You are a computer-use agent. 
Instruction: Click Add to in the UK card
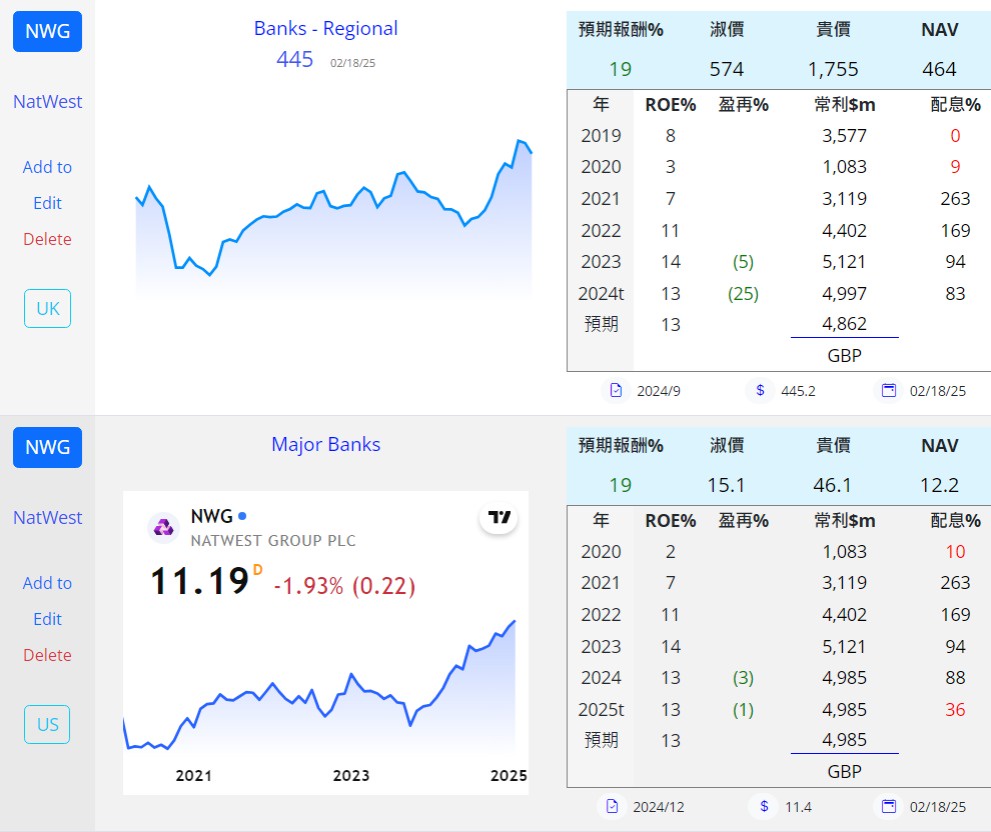tap(47, 167)
